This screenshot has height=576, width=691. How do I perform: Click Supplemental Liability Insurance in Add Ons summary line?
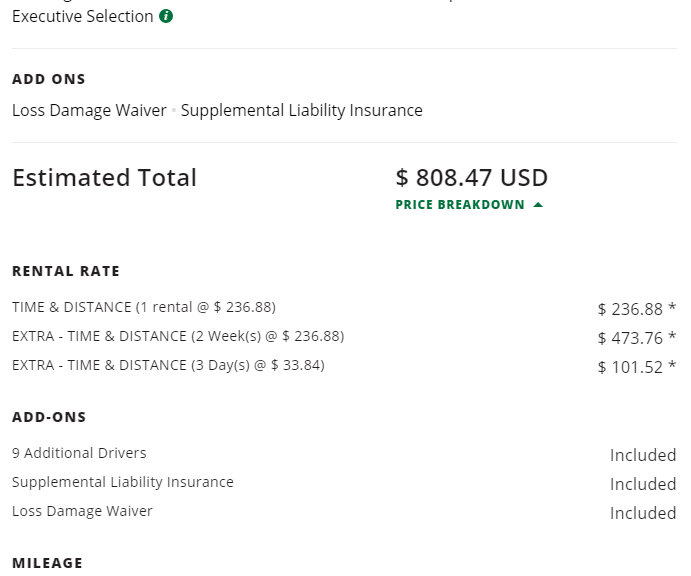[x=301, y=110]
